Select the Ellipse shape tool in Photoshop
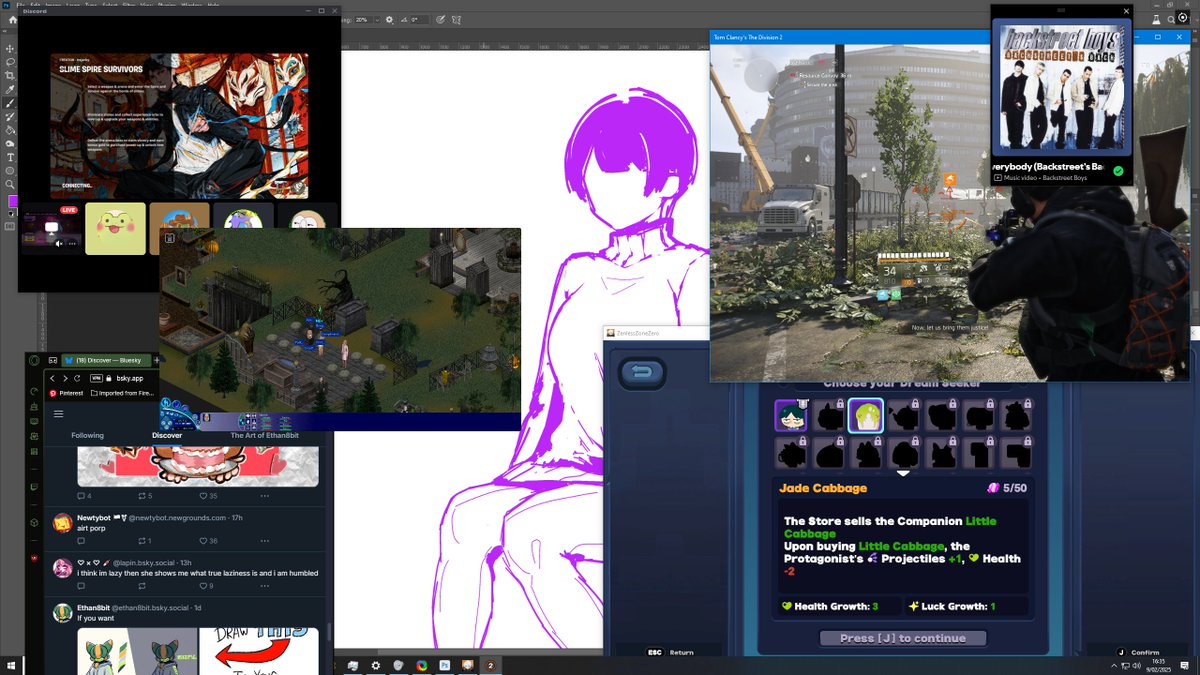This screenshot has height=675, width=1200. 10,171
